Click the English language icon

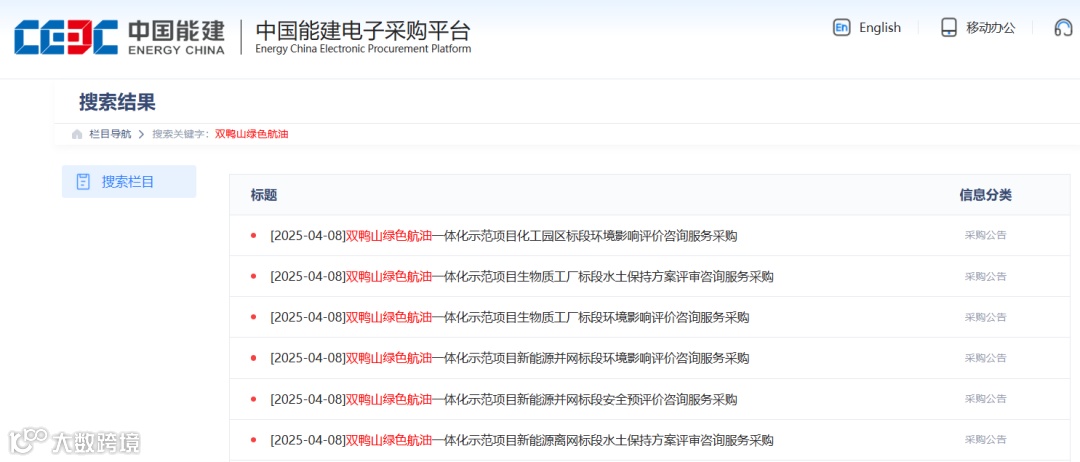click(x=841, y=28)
